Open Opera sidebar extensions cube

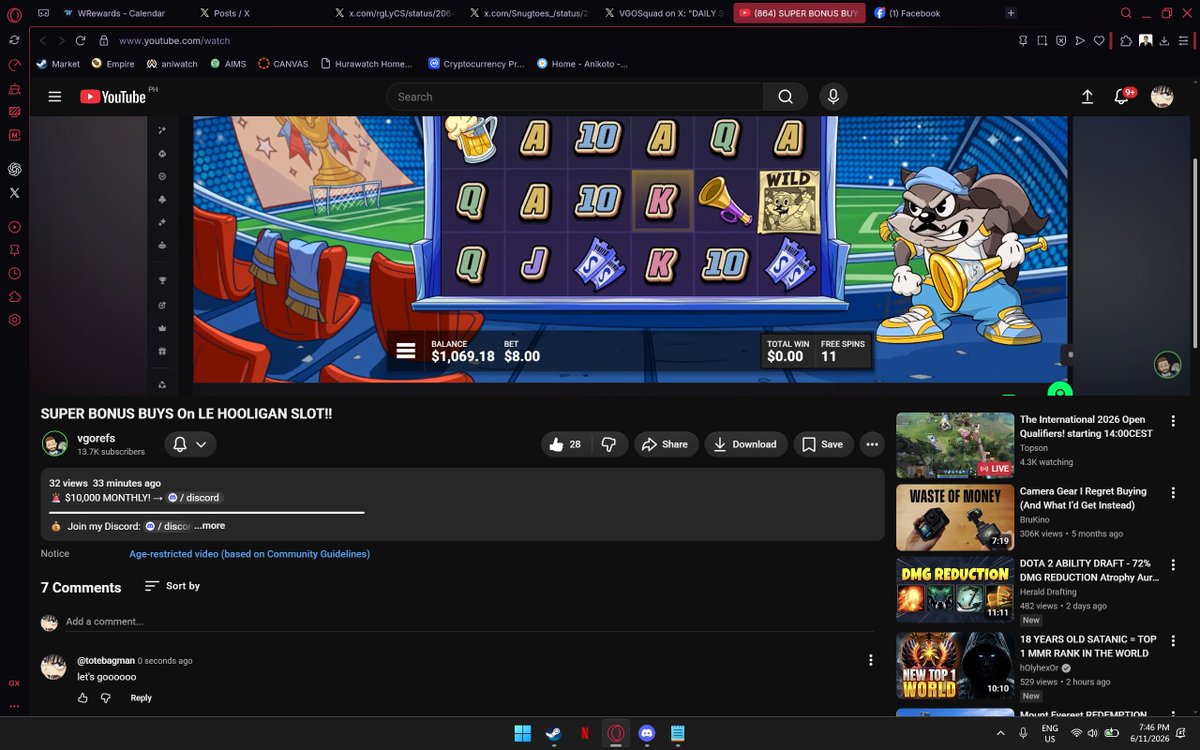coord(14,297)
